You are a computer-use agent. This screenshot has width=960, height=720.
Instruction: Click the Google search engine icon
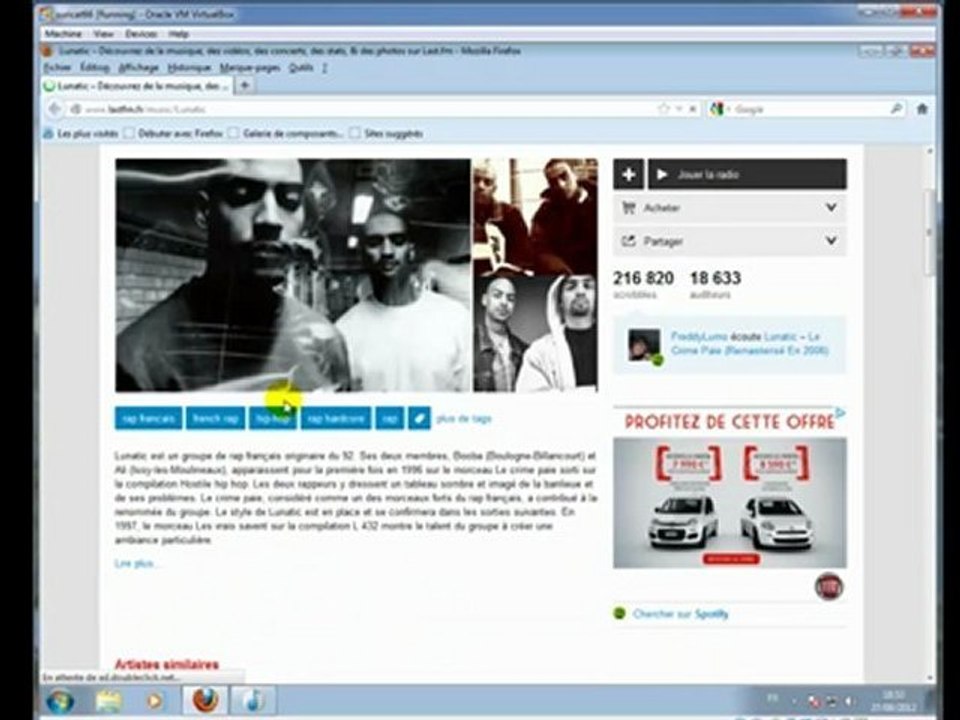tap(716, 109)
